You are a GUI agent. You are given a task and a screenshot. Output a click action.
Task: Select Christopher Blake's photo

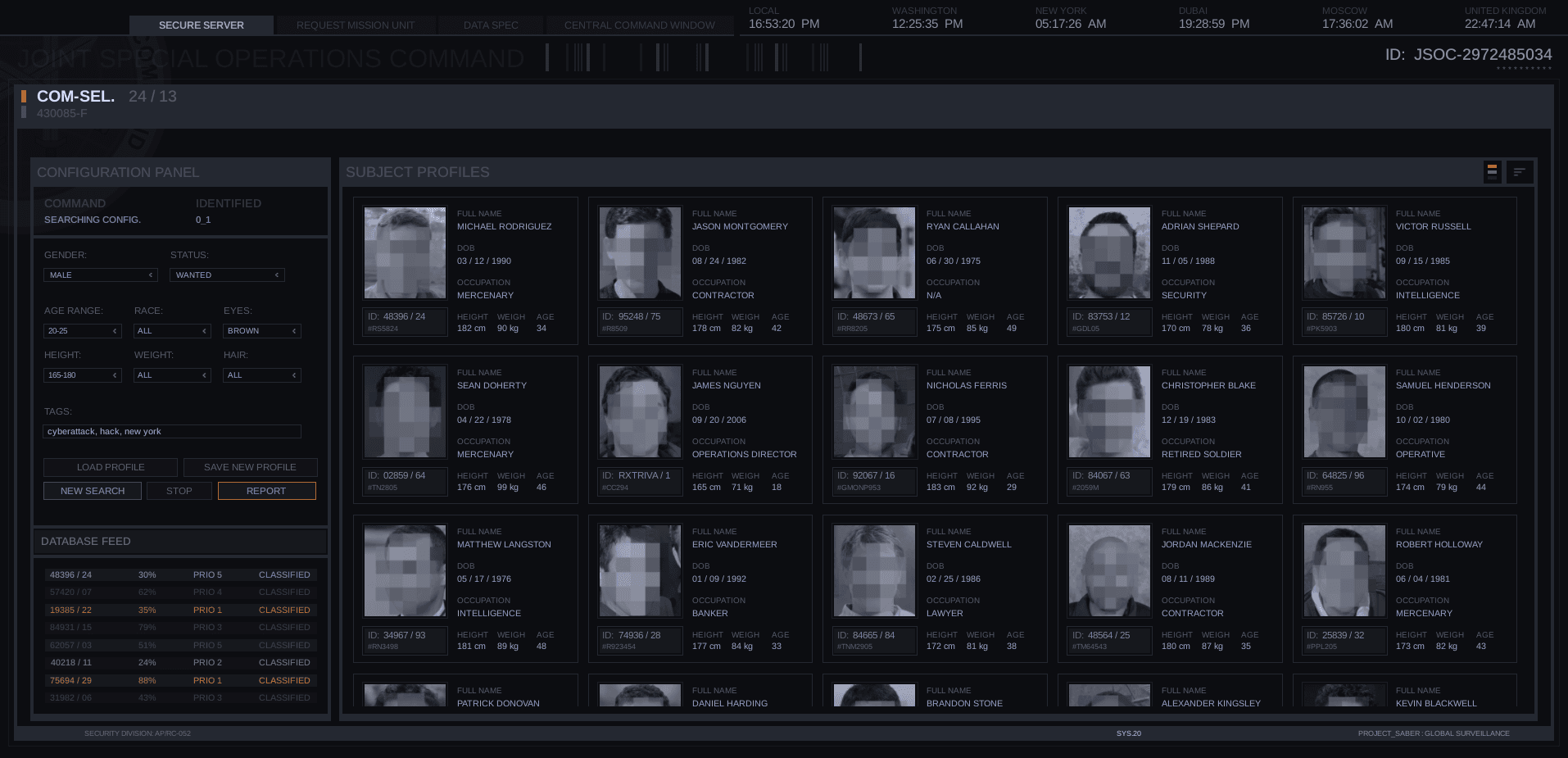tap(1109, 411)
